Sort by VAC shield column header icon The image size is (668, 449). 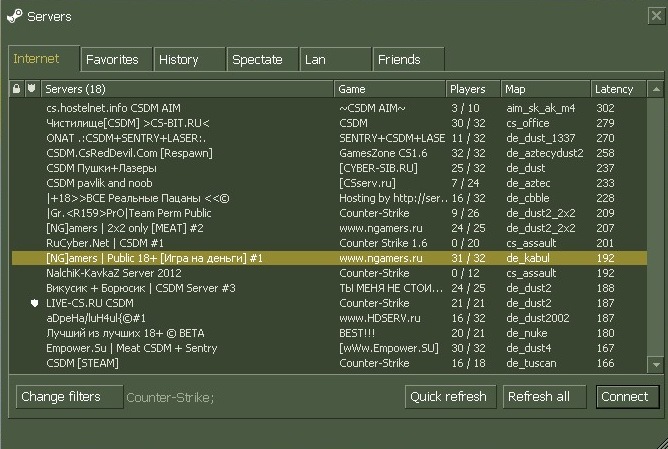point(32,89)
